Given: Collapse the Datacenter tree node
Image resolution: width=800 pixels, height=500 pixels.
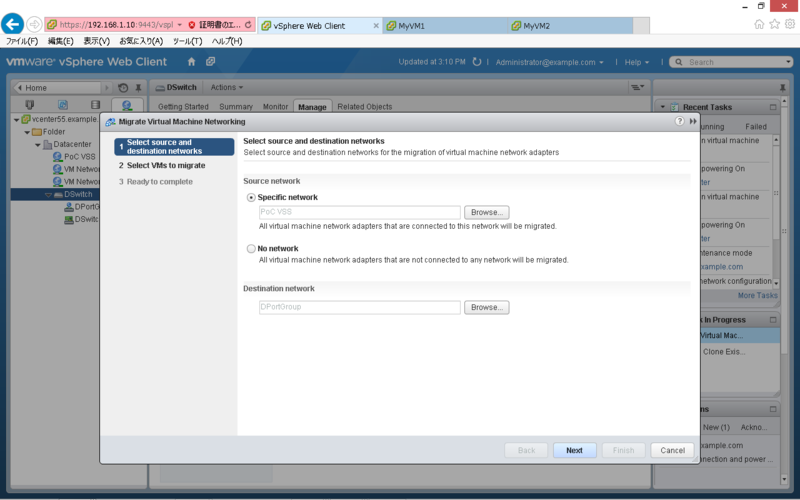Looking at the screenshot, I should tap(38, 145).
